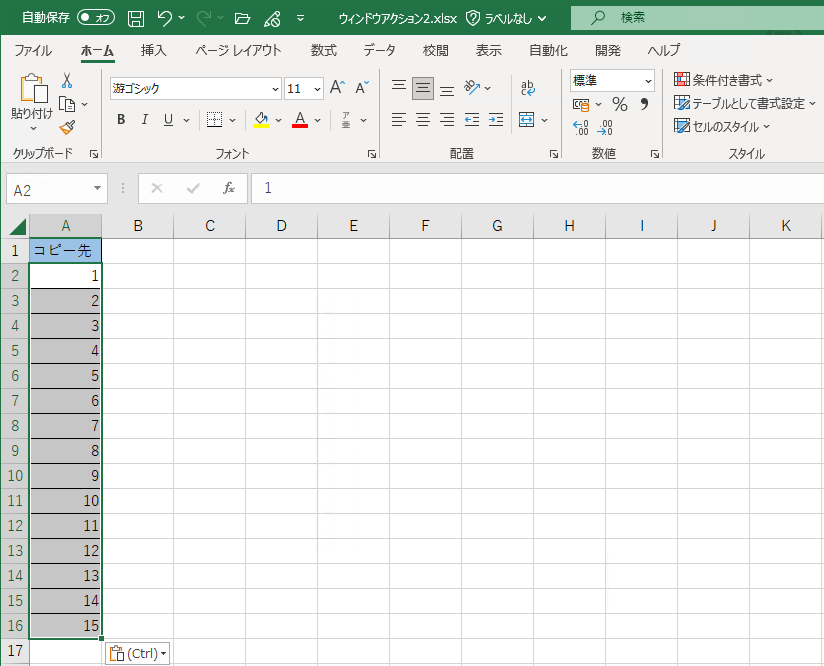Switch to the データ ribbon tab
Viewport: 824px width, 666px height.
point(379,50)
